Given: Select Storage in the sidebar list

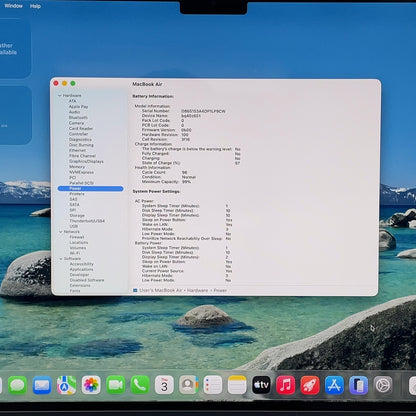Looking at the screenshot, I should pyautogui.click(x=77, y=215).
